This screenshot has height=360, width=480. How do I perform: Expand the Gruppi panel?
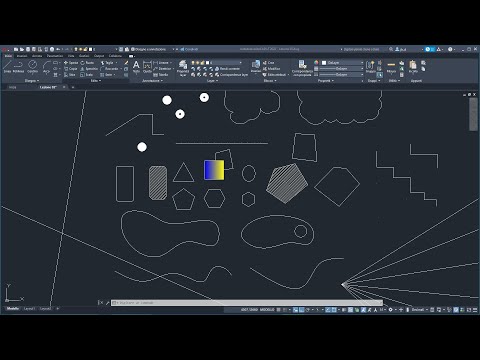374,81
